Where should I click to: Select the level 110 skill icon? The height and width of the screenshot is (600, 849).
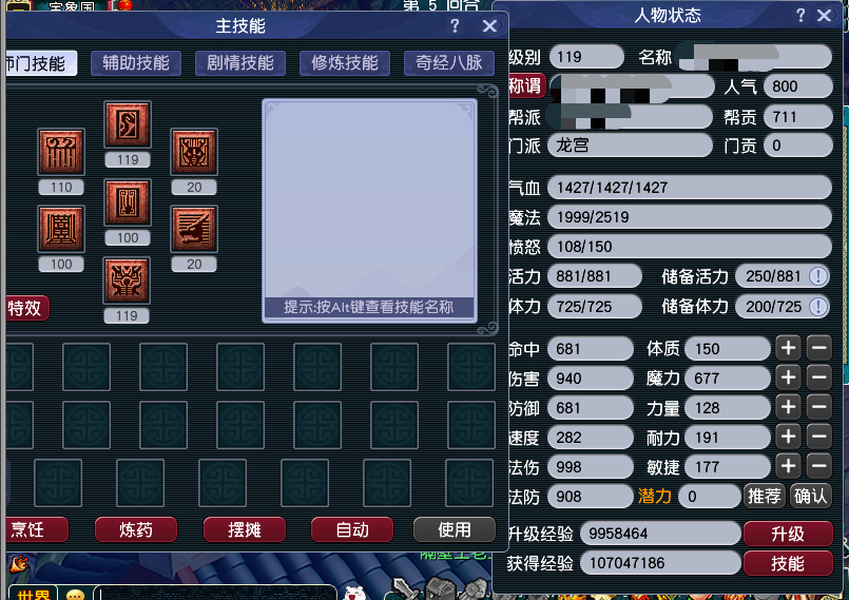(x=61, y=152)
